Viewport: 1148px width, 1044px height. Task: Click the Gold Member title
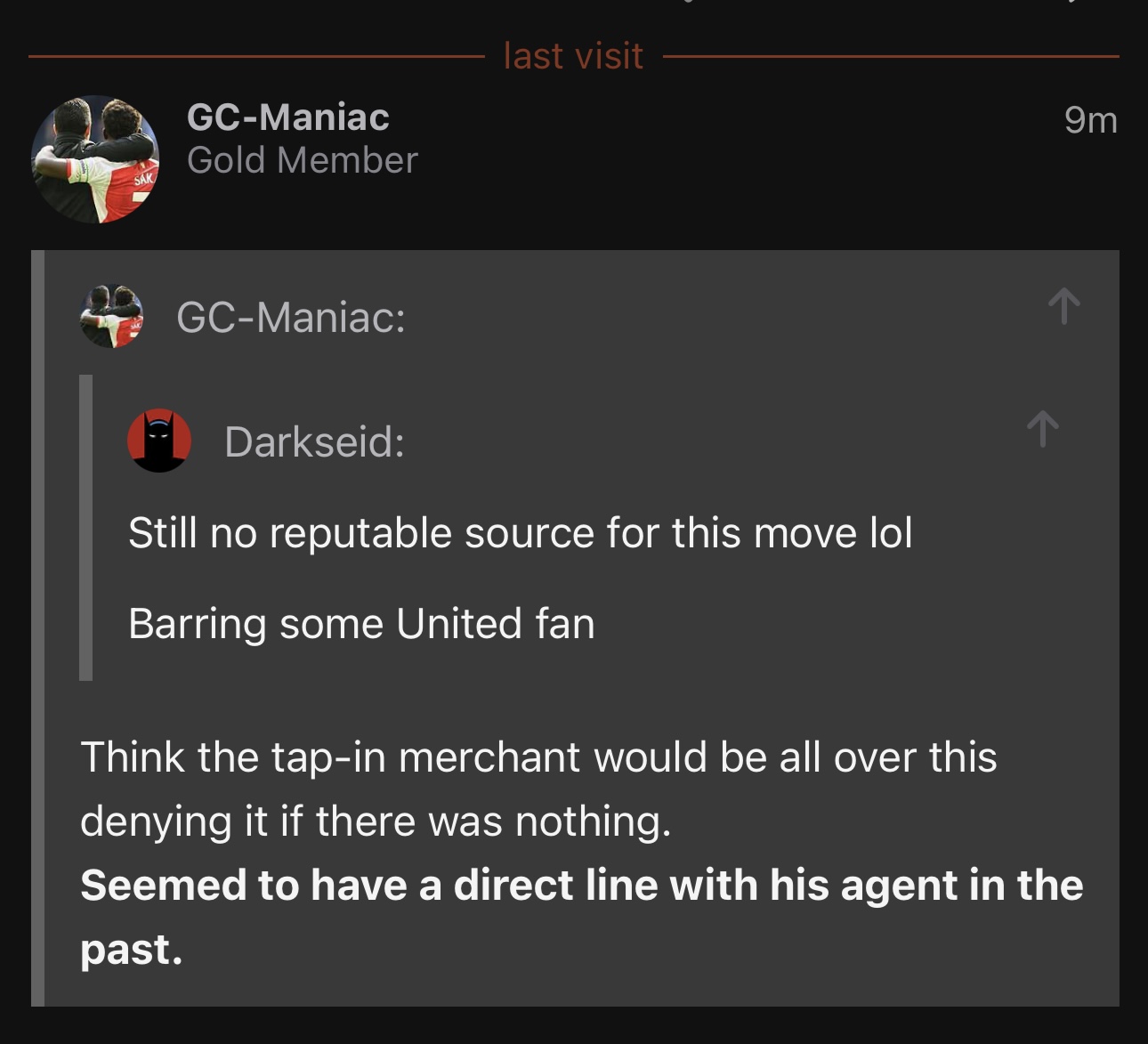point(302,160)
